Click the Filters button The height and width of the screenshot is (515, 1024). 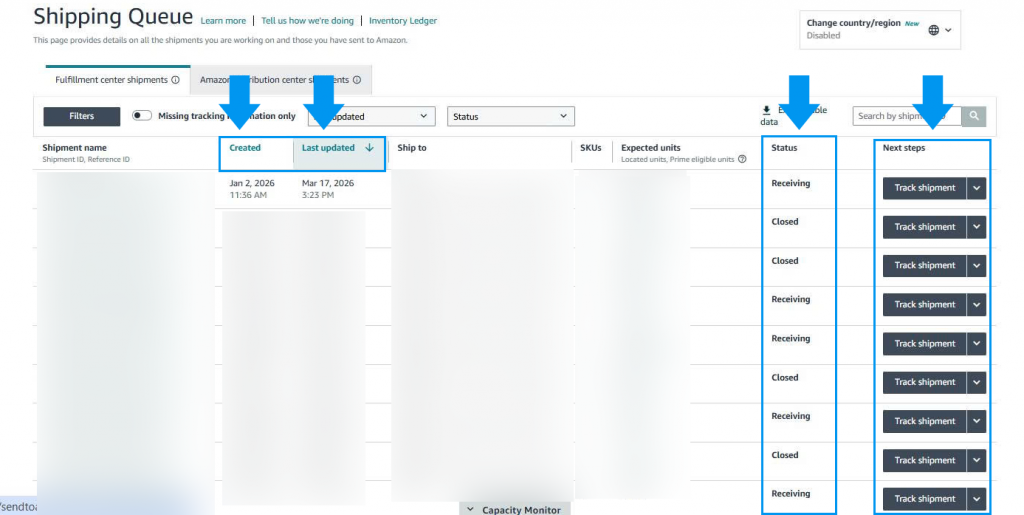[x=81, y=116]
